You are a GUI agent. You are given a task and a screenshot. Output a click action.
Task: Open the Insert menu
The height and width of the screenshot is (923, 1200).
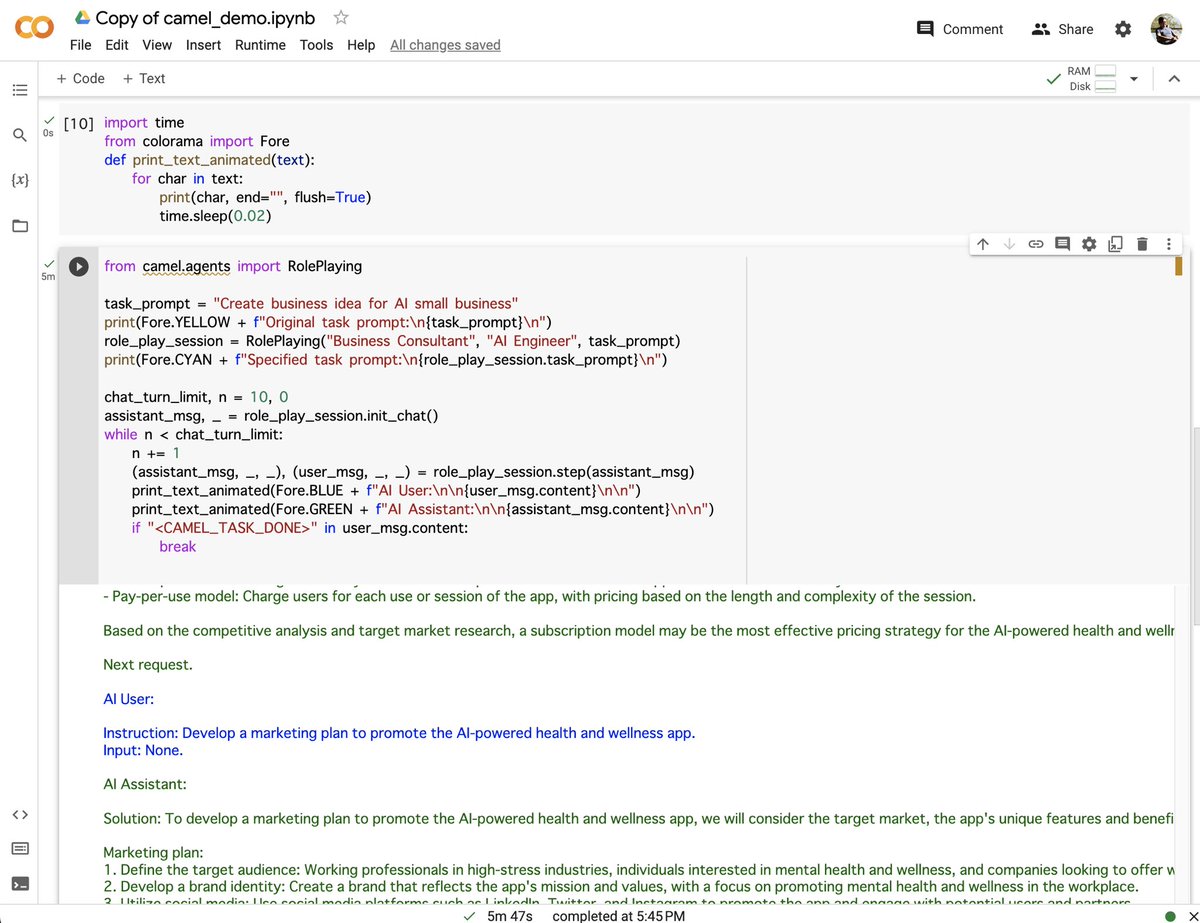(x=204, y=45)
